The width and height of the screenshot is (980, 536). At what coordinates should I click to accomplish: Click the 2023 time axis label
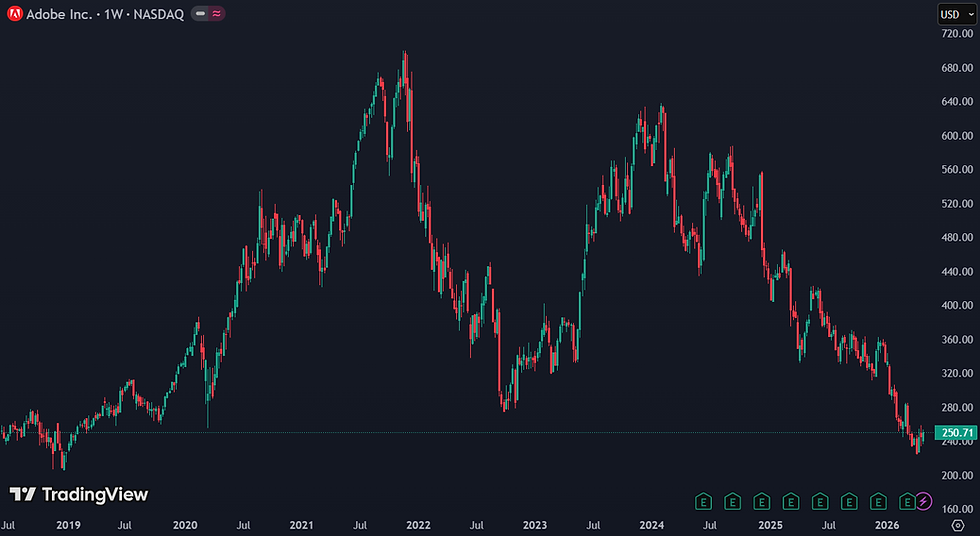[x=535, y=525]
